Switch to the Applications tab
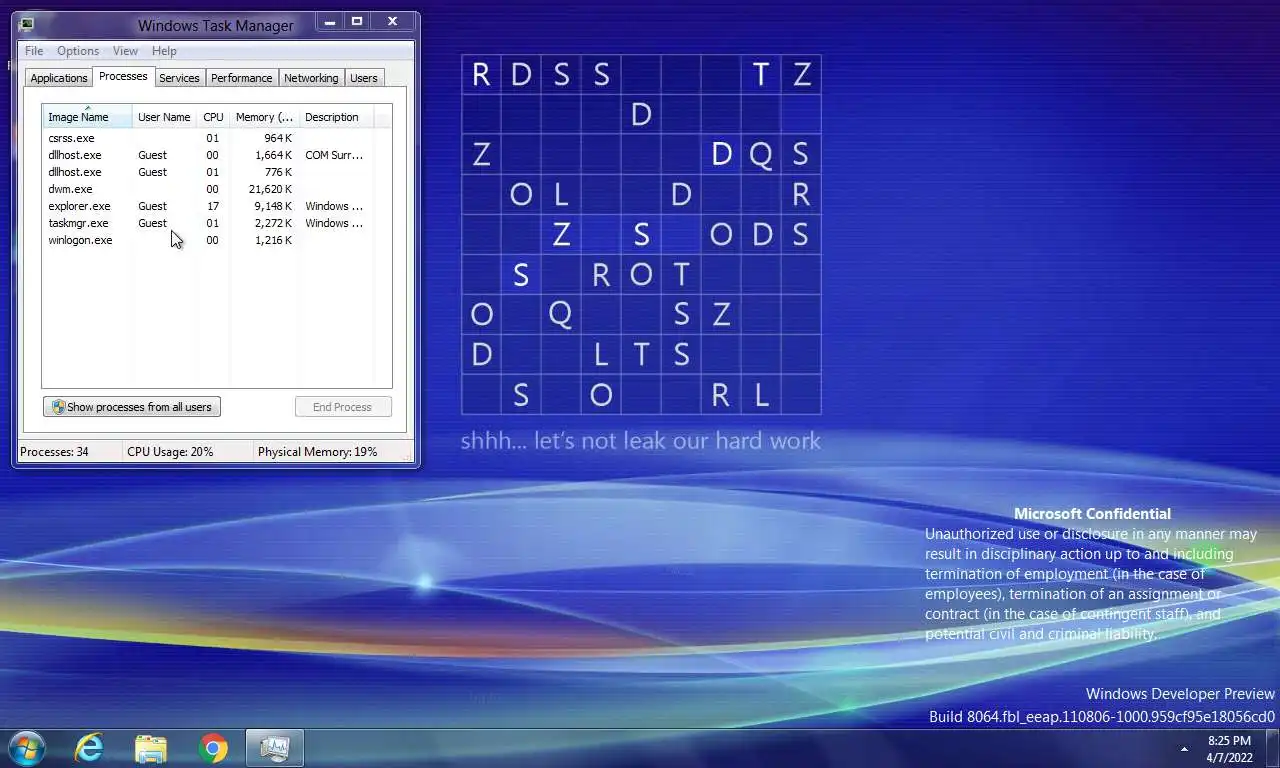1280x768 pixels. [59, 78]
